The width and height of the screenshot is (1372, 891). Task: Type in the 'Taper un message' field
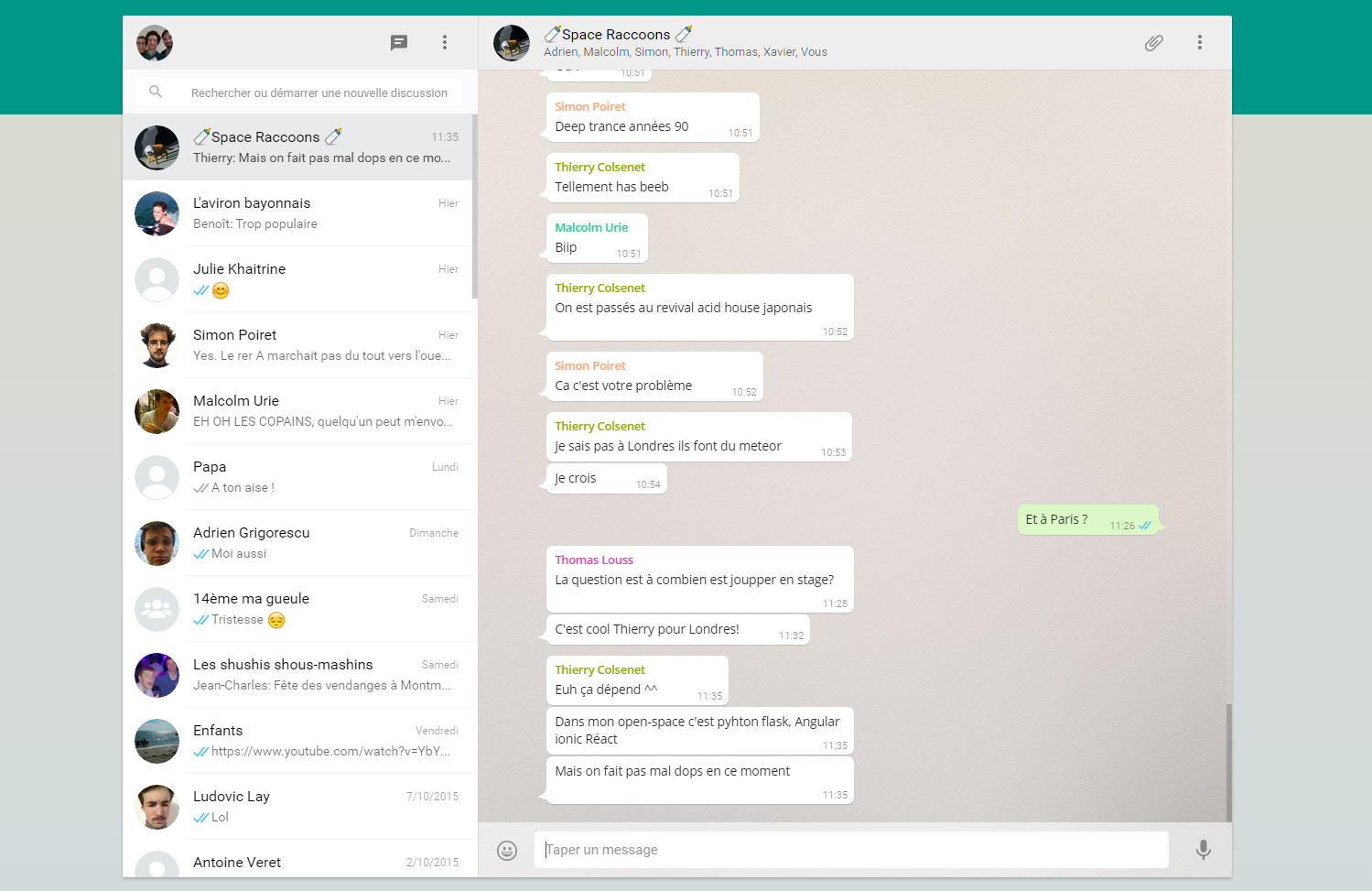851,850
